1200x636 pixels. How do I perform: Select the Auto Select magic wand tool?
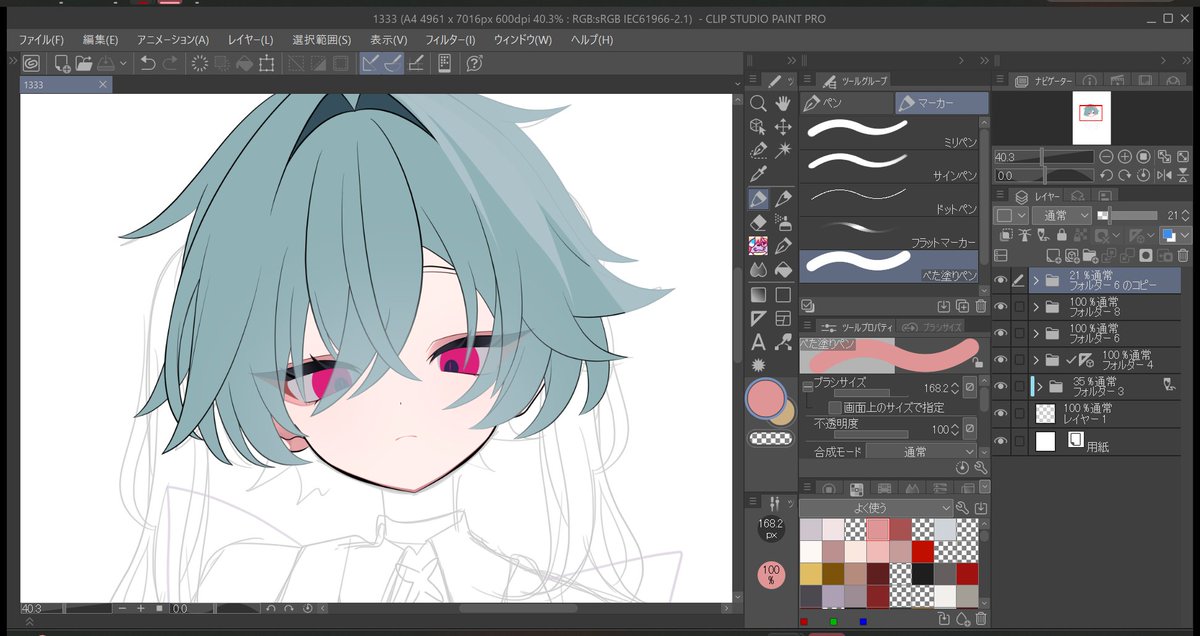coord(783,150)
